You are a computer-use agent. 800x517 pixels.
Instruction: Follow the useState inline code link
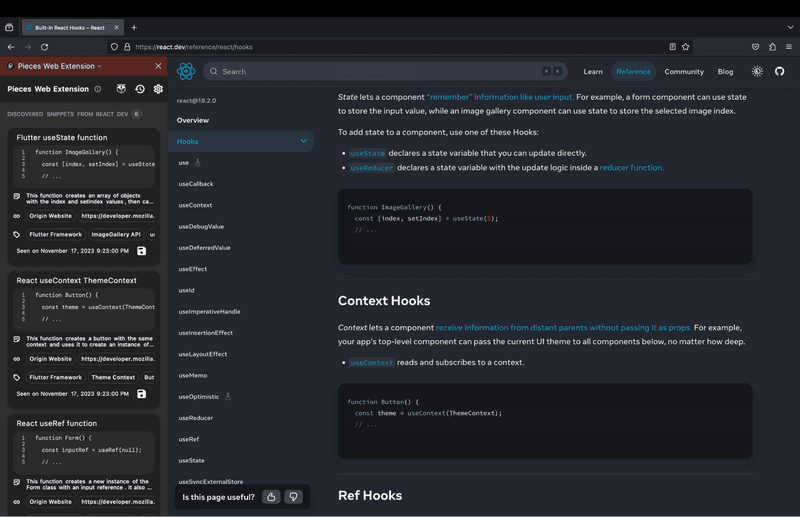point(367,153)
